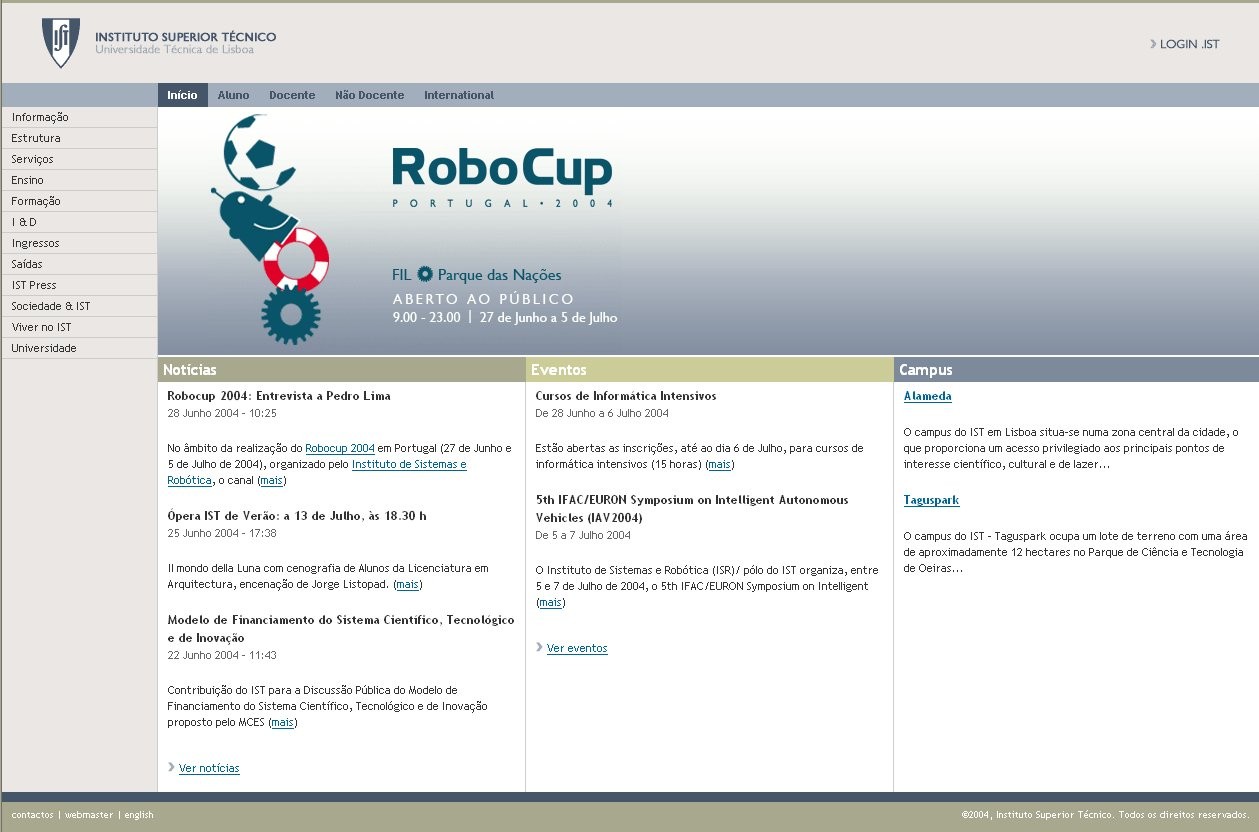
Task: Click the teal gear graphic in banner
Action: pyautogui.click(x=290, y=315)
